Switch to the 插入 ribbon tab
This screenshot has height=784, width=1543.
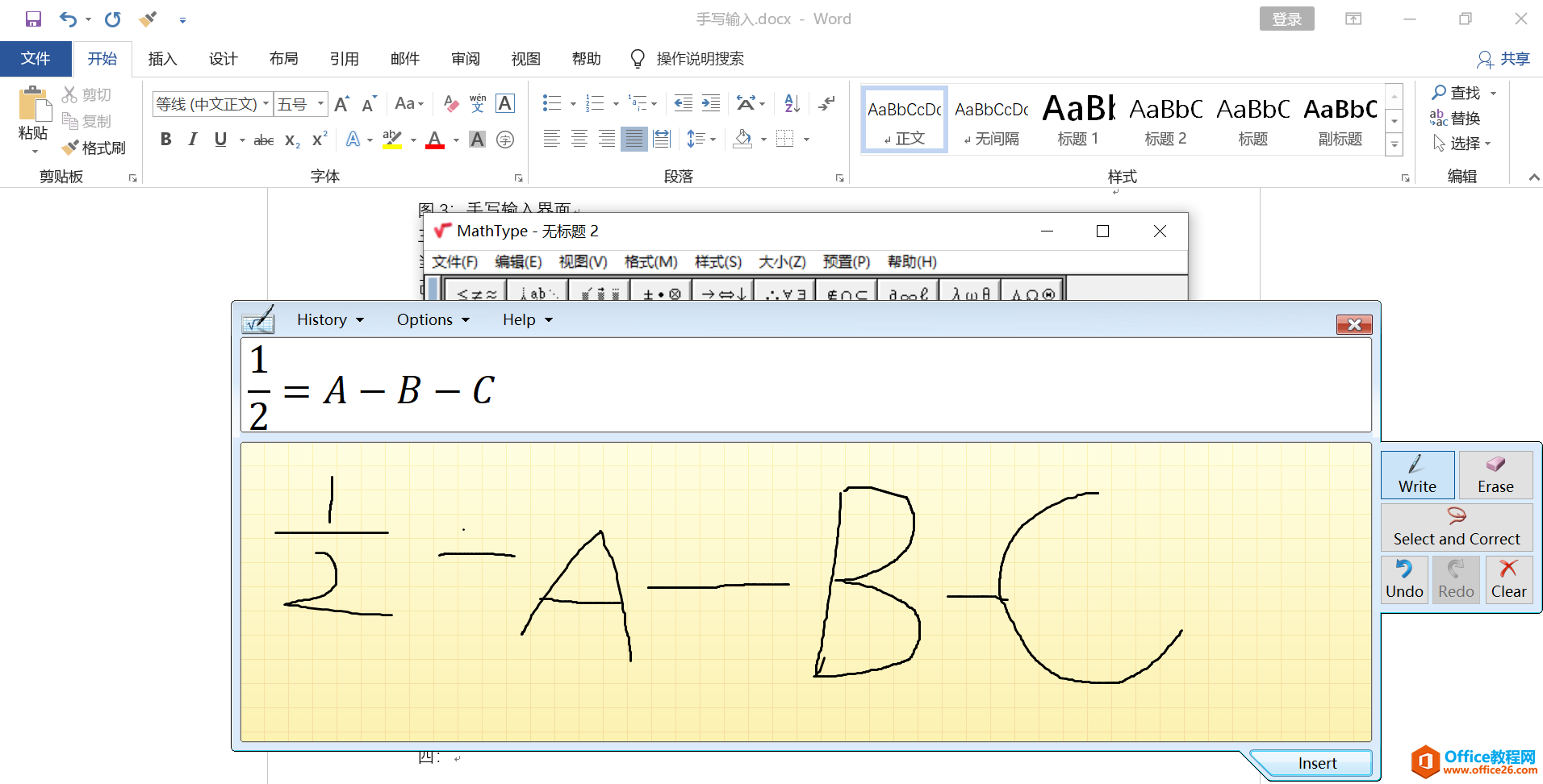pyautogui.click(x=161, y=58)
